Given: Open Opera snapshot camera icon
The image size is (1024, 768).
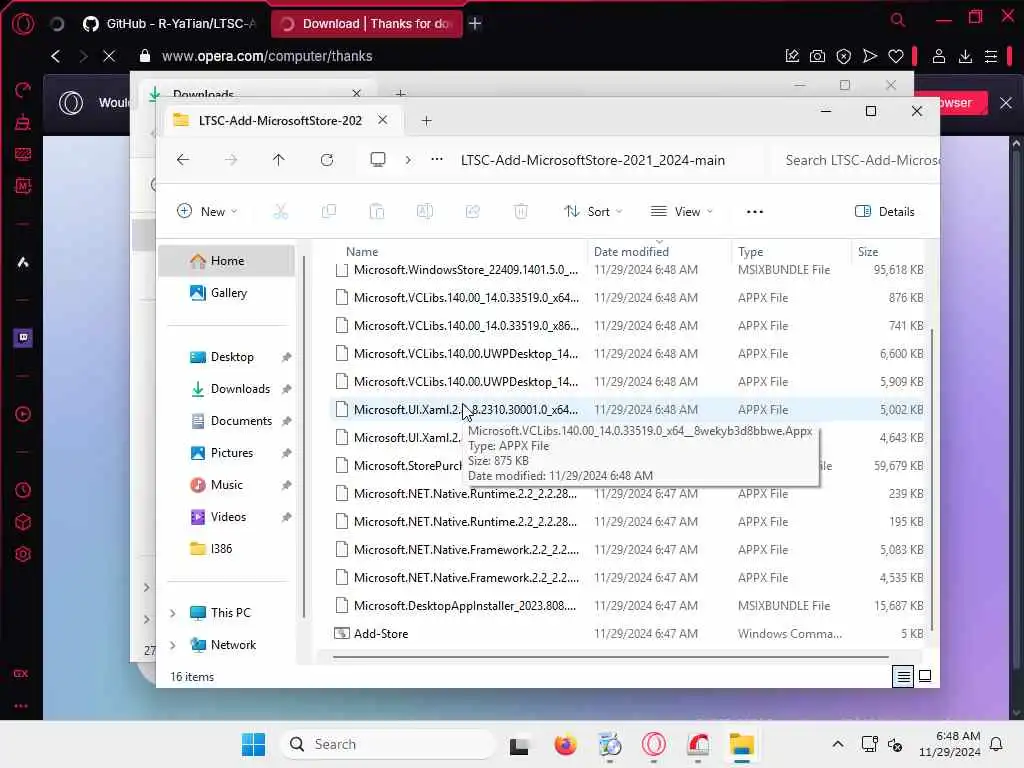Looking at the screenshot, I should tap(817, 56).
